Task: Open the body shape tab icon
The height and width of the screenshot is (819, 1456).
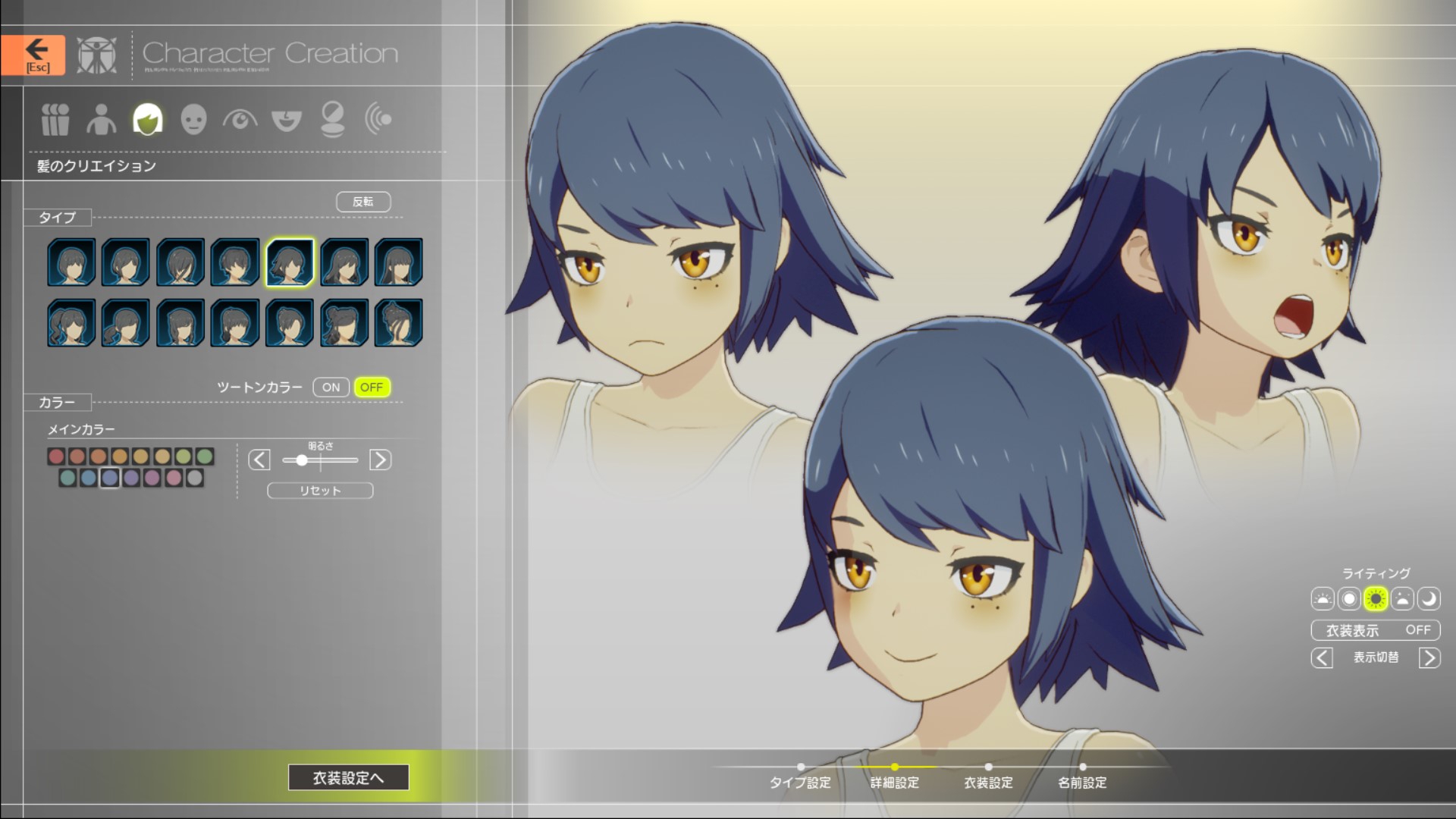Action: pyautogui.click(x=102, y=119)
